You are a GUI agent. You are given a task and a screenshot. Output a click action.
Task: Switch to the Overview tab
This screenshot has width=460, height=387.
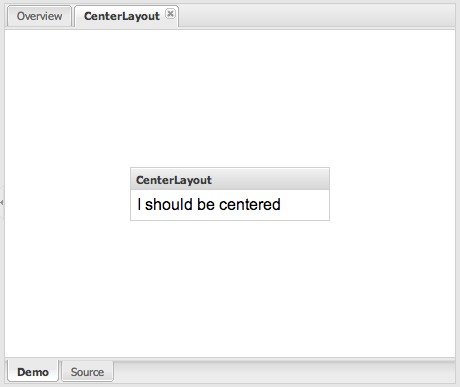(x=39, y=16)
